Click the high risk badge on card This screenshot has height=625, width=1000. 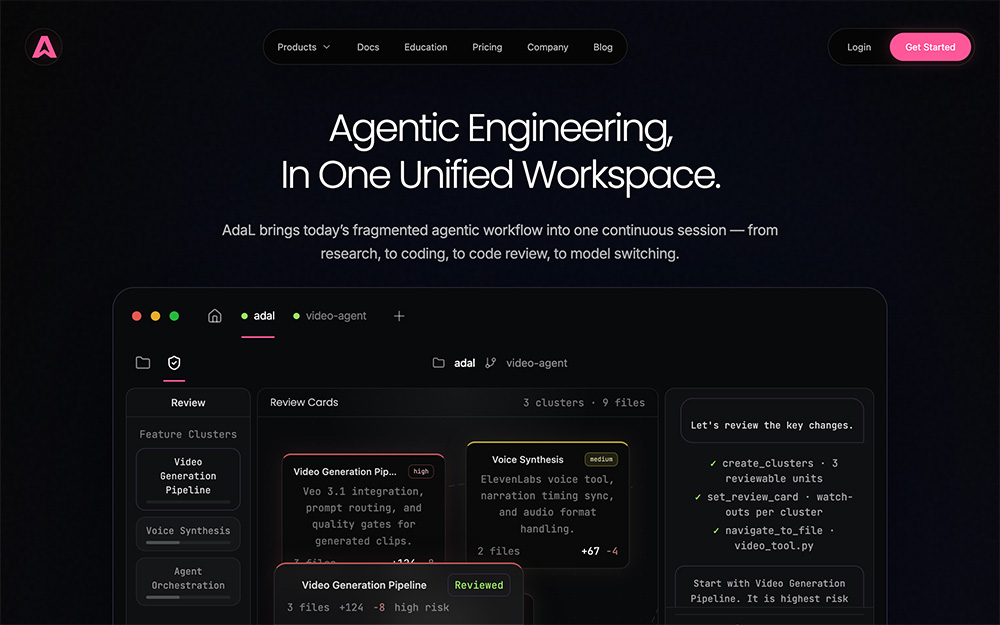click(421, 471)
